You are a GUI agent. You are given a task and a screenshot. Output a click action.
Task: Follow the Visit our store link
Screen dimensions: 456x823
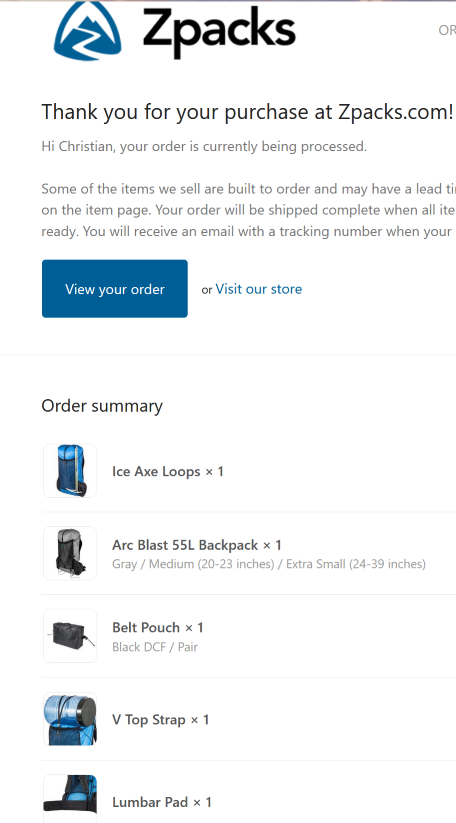pos(259,289)
